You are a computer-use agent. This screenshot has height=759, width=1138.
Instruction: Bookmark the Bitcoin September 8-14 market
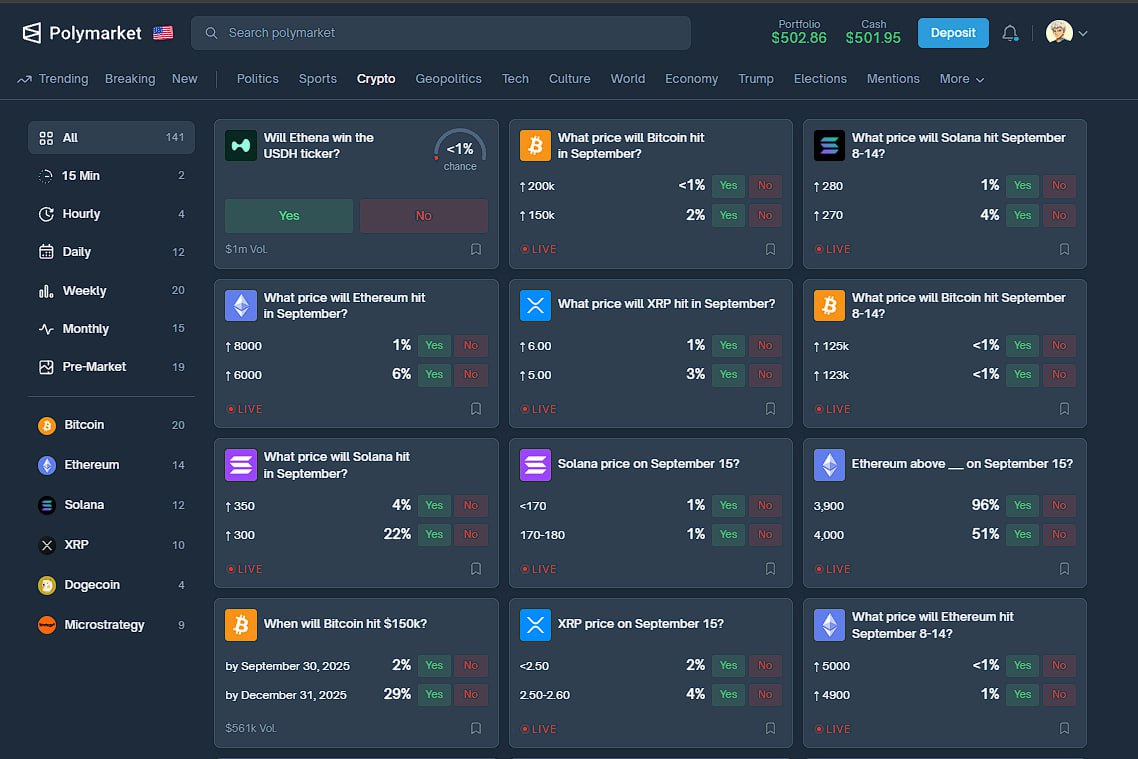coord(1065,409)
